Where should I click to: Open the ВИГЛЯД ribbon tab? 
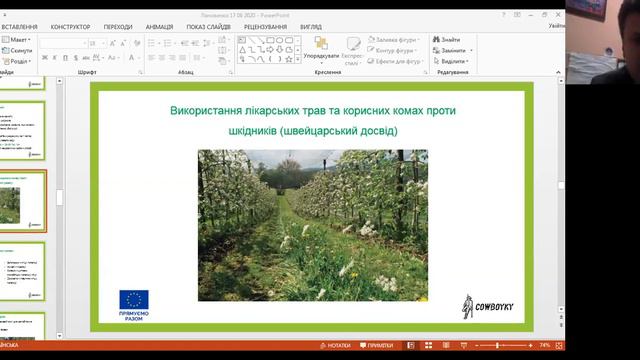point(311,27)
